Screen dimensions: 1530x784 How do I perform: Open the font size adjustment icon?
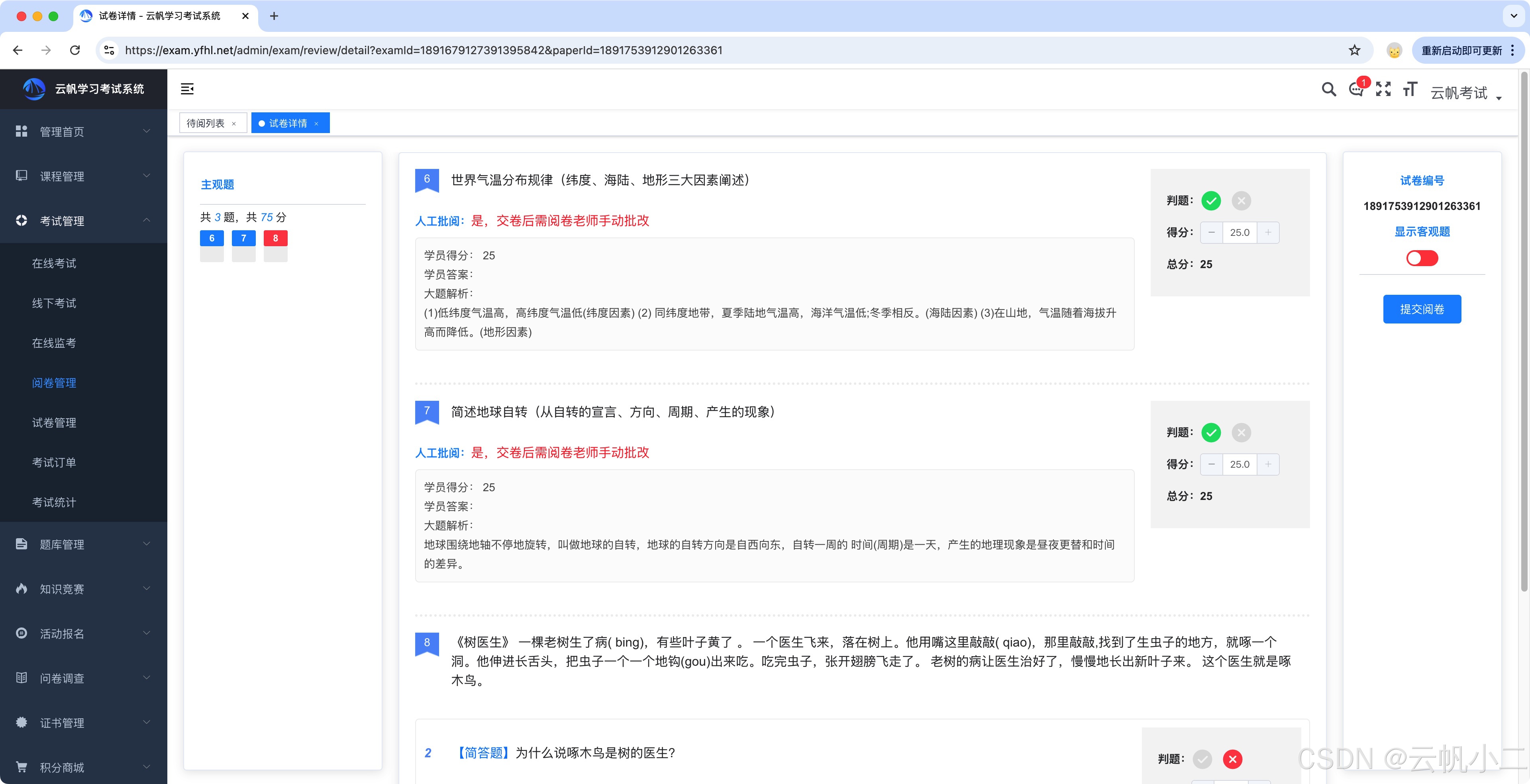click(x=1410, y=90)
